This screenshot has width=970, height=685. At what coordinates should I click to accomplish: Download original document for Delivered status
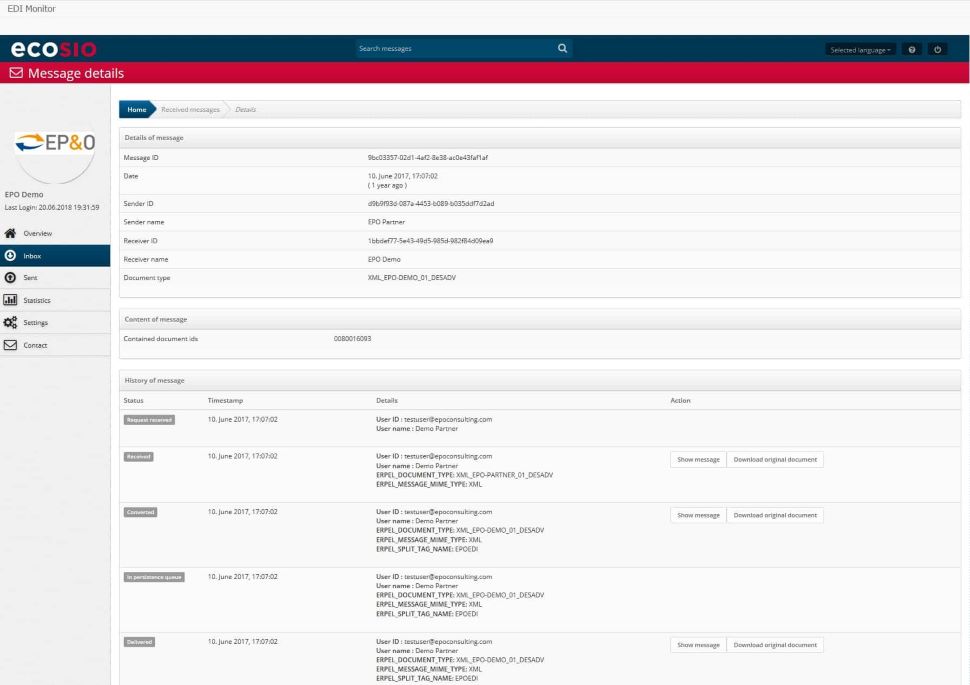click(775, 645)
